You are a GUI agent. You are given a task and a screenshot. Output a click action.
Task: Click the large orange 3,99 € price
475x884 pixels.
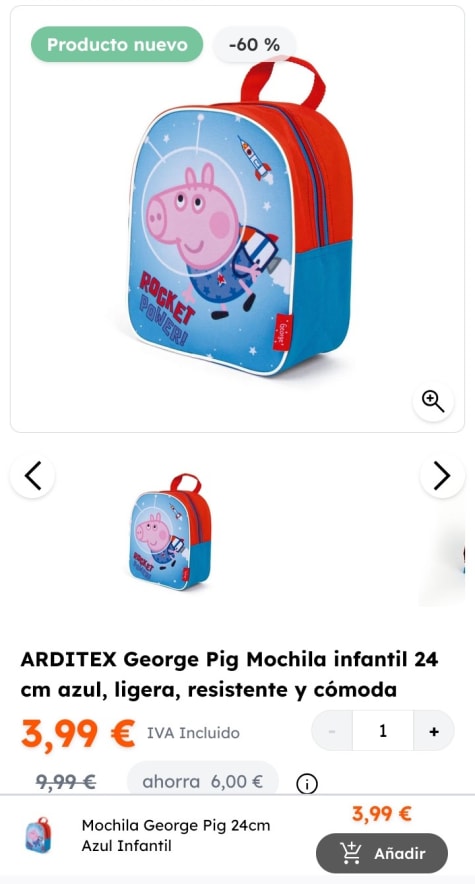[78, 733]
